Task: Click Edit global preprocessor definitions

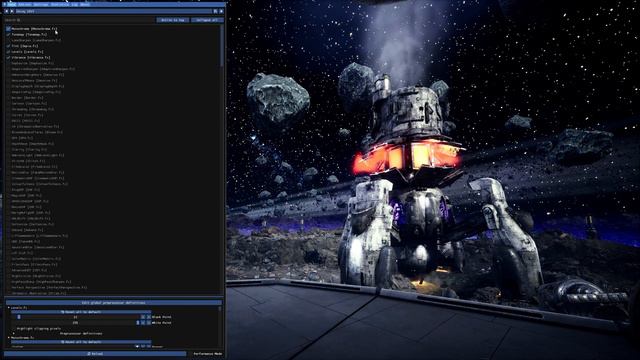Action: pyautogui.click(x=113, y=303)
